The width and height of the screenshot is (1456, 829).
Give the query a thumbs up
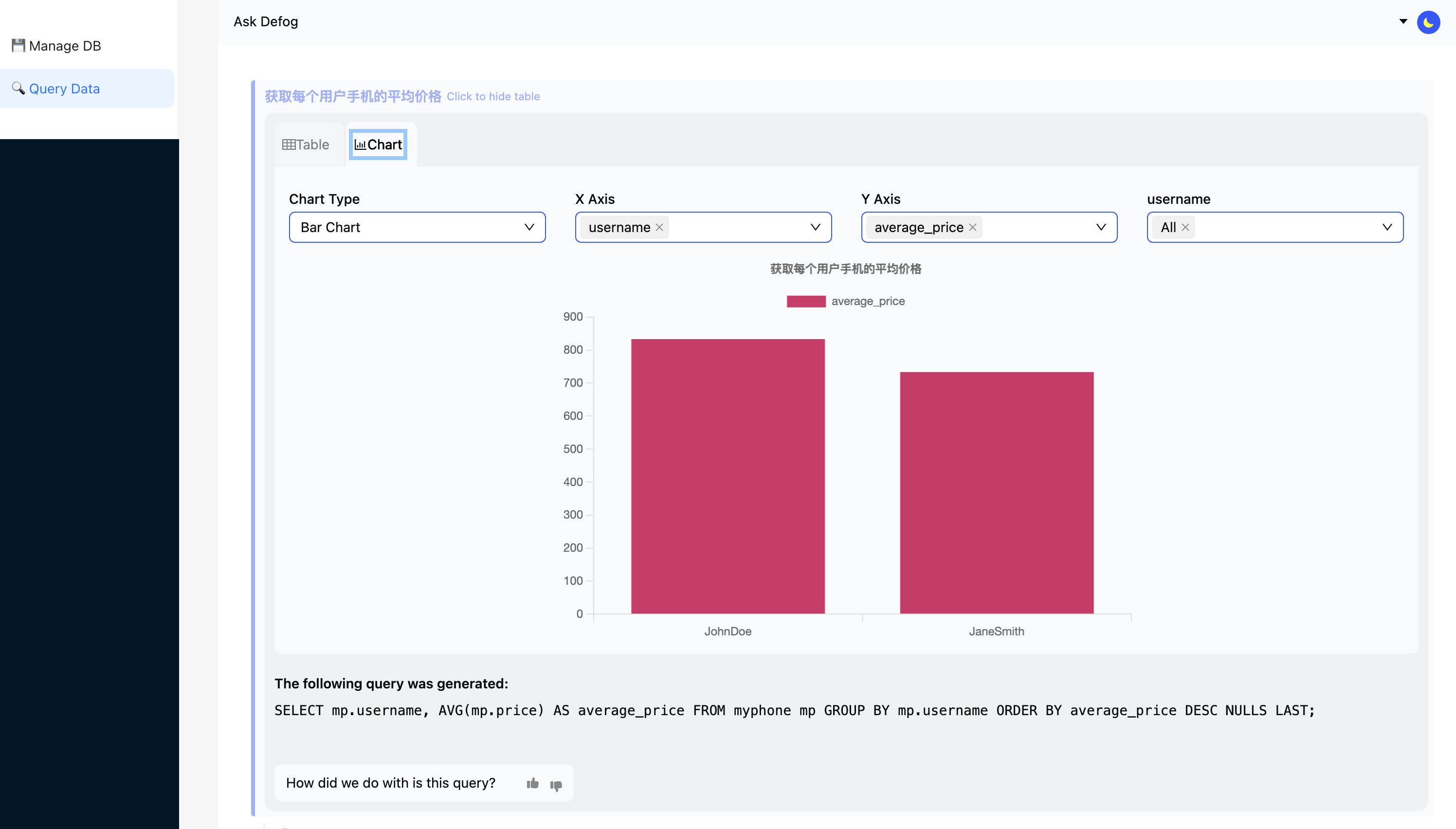point(532,783)
